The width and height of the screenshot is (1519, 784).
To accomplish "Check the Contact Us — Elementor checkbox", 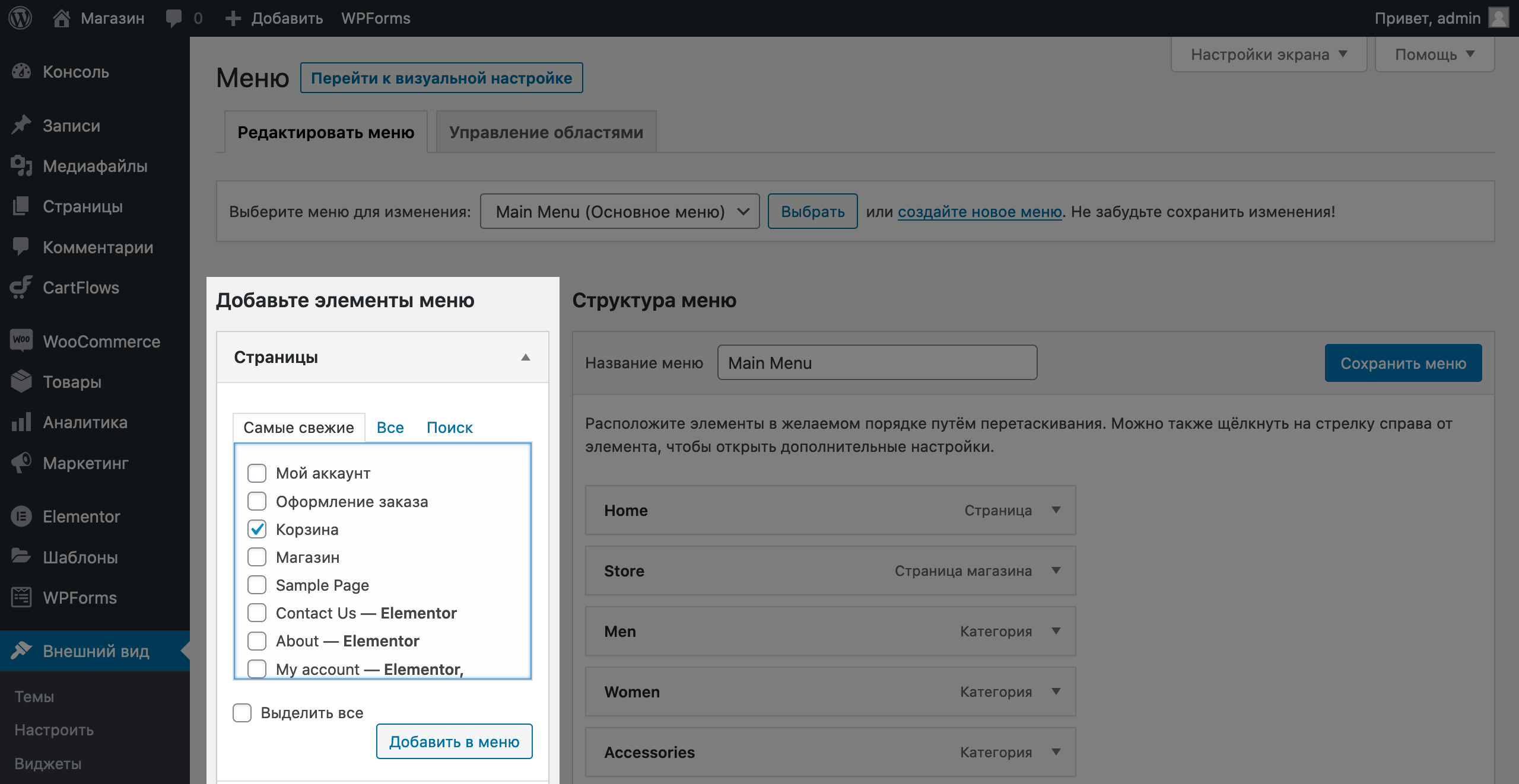I will pos(257,613).
